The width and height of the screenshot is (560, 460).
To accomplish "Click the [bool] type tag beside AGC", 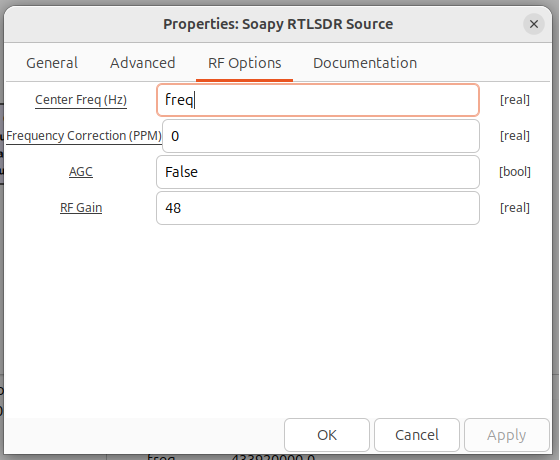I will point(515,172).
